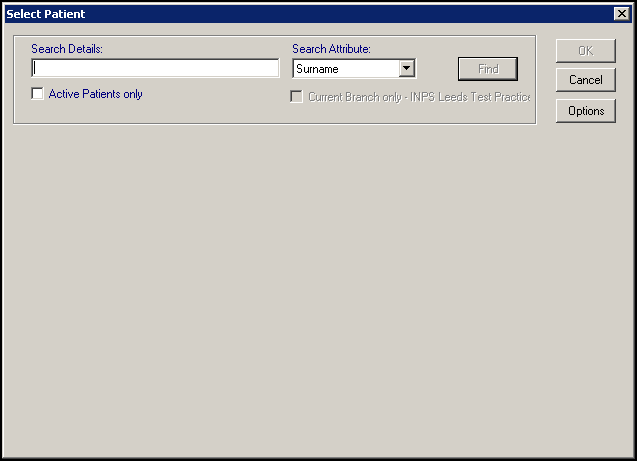Click into the Search Details text box
The height and width of the screenshot is (461, 637).
coord(155,68)
